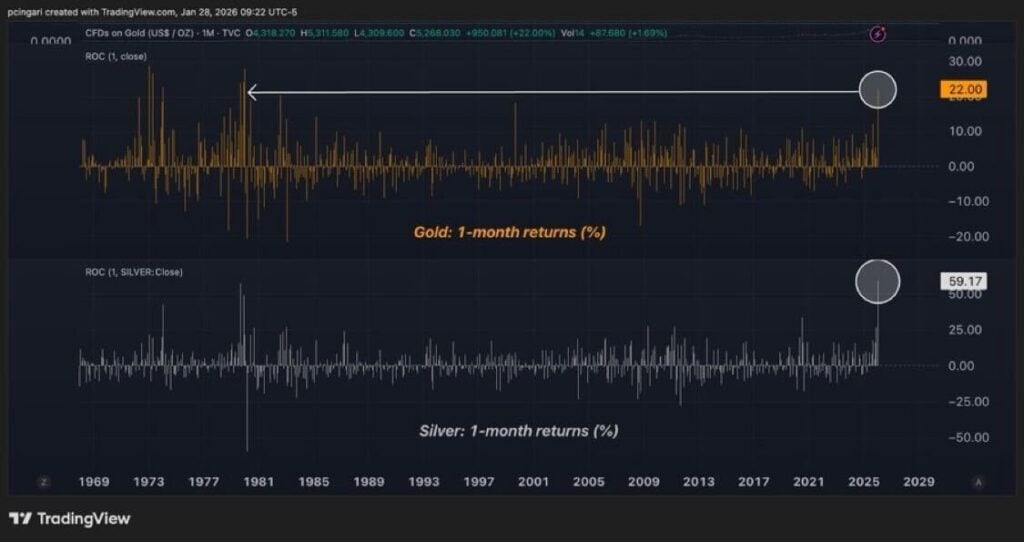Click the 2009 label on time axis
1024x542 pixels.
click(644, 482)
